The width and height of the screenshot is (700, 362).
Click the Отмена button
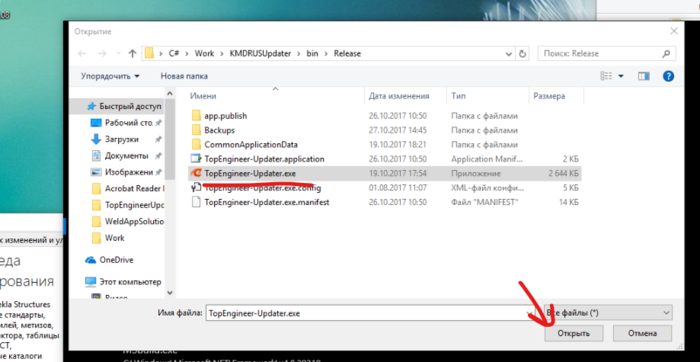pos(642,333)
